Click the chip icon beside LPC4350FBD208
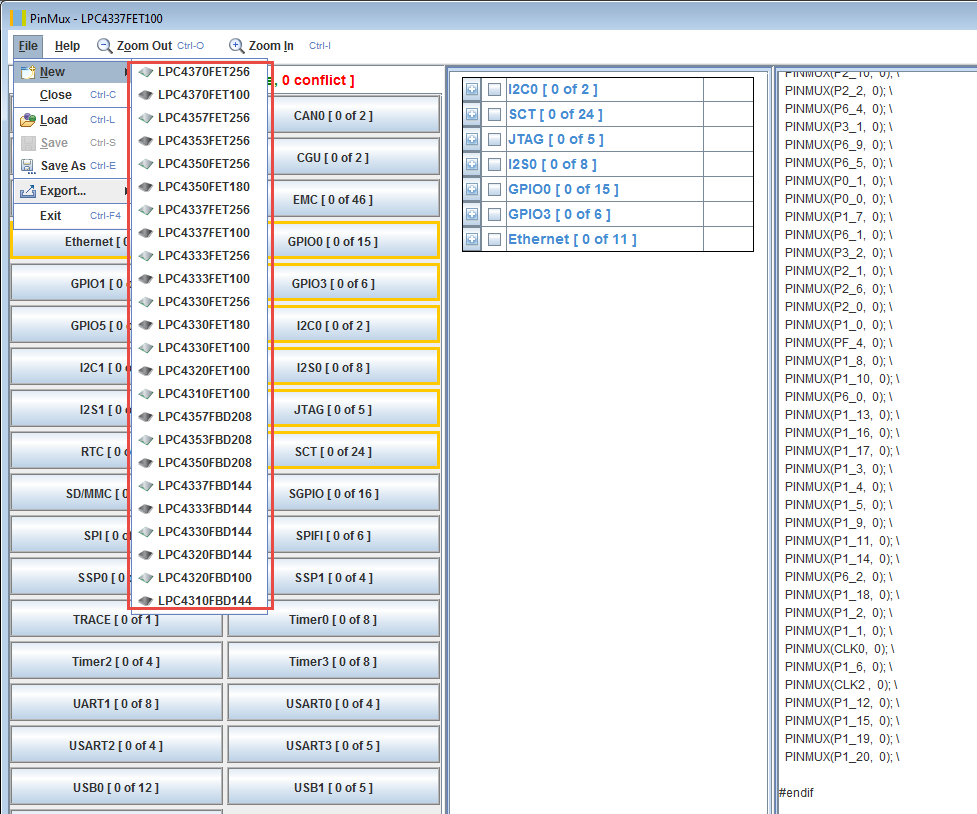Screen dimensions: 977x814 pos(146,463)
